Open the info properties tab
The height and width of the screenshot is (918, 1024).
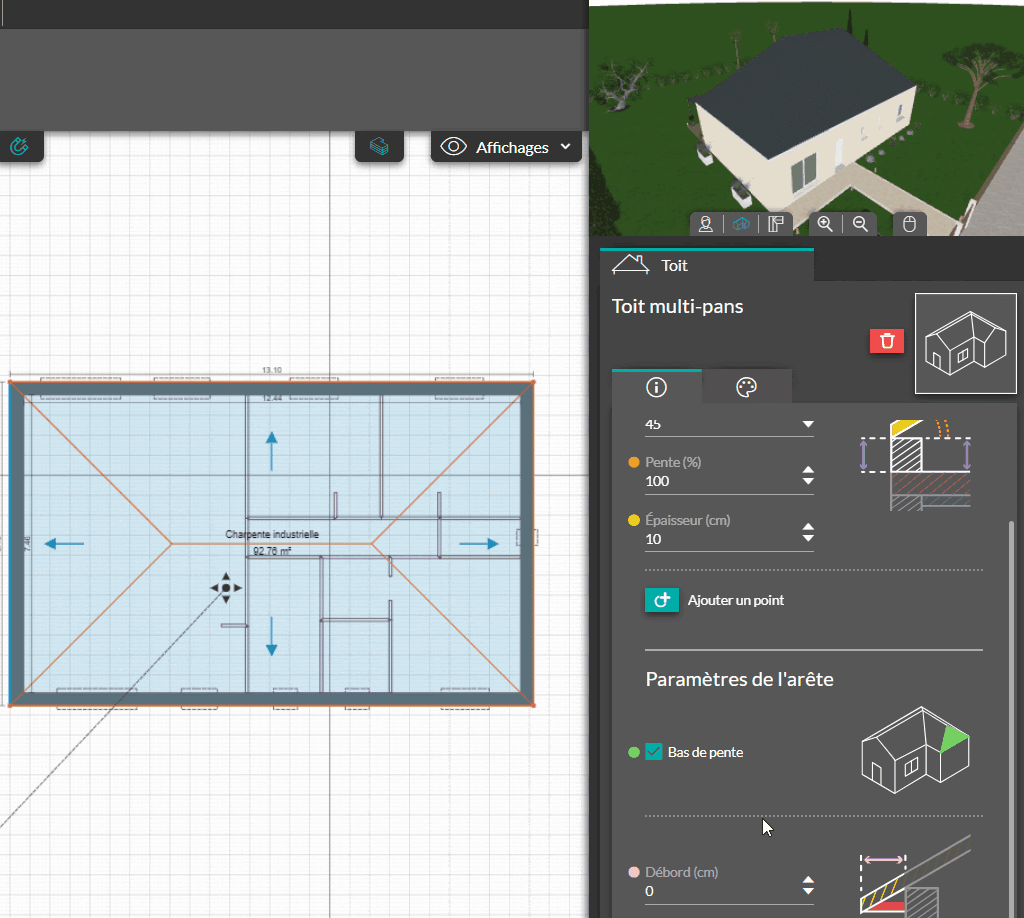[657, 387]
